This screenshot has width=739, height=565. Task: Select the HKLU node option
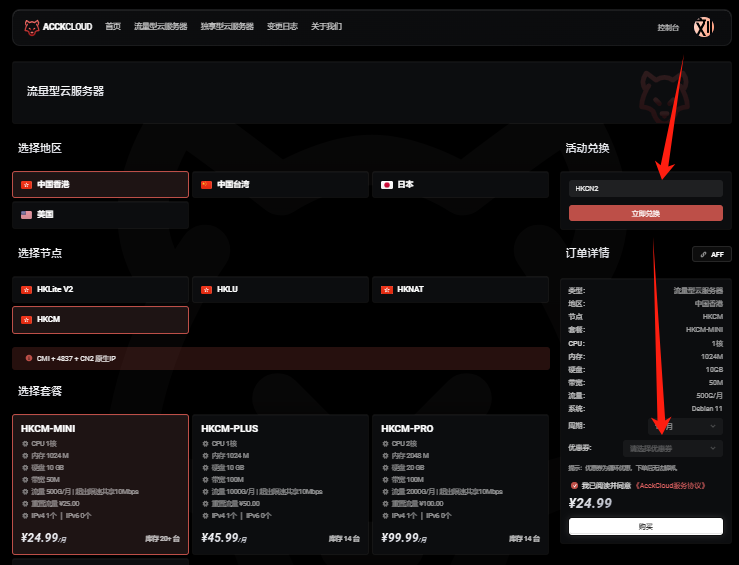pos(280,289)
